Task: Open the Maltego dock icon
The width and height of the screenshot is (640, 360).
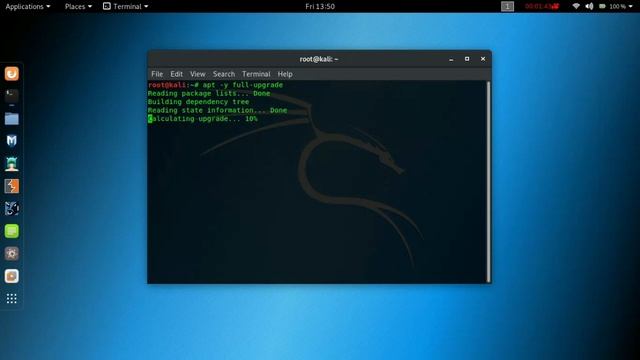Action: (x=11, y=209)
